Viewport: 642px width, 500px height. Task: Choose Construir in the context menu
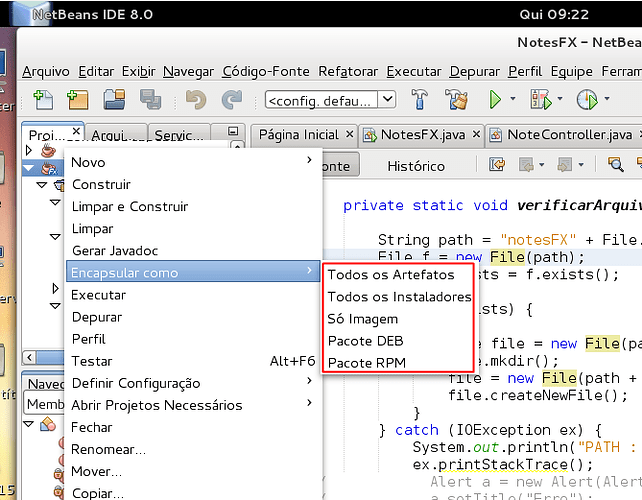click(x=192, y=184)
